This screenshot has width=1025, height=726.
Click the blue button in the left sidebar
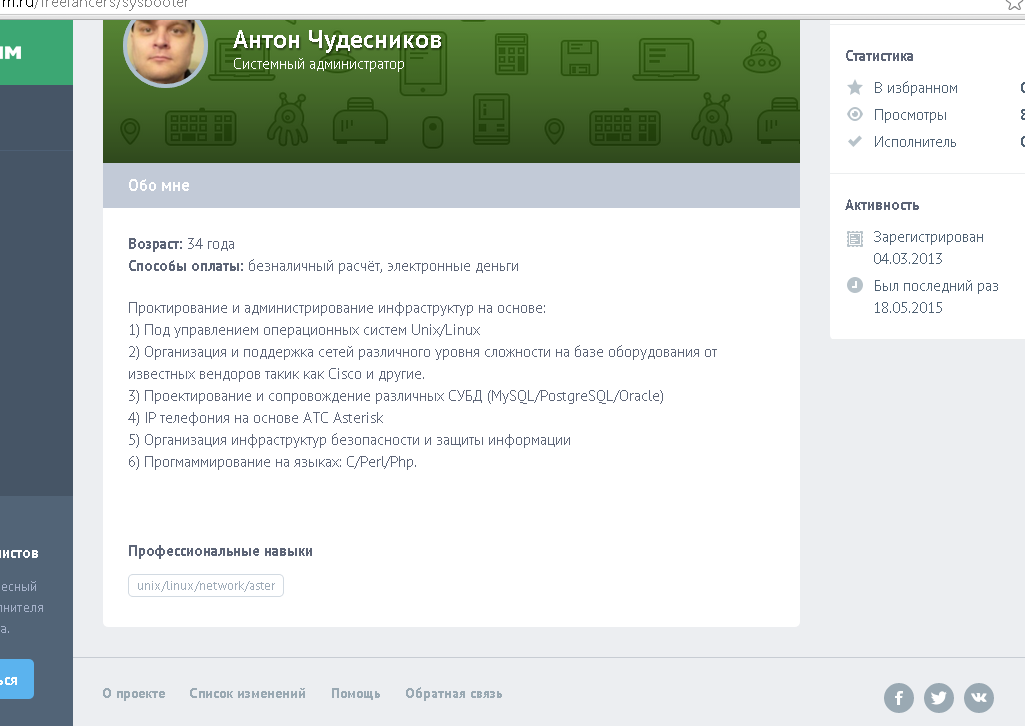(x=16, y=680)
